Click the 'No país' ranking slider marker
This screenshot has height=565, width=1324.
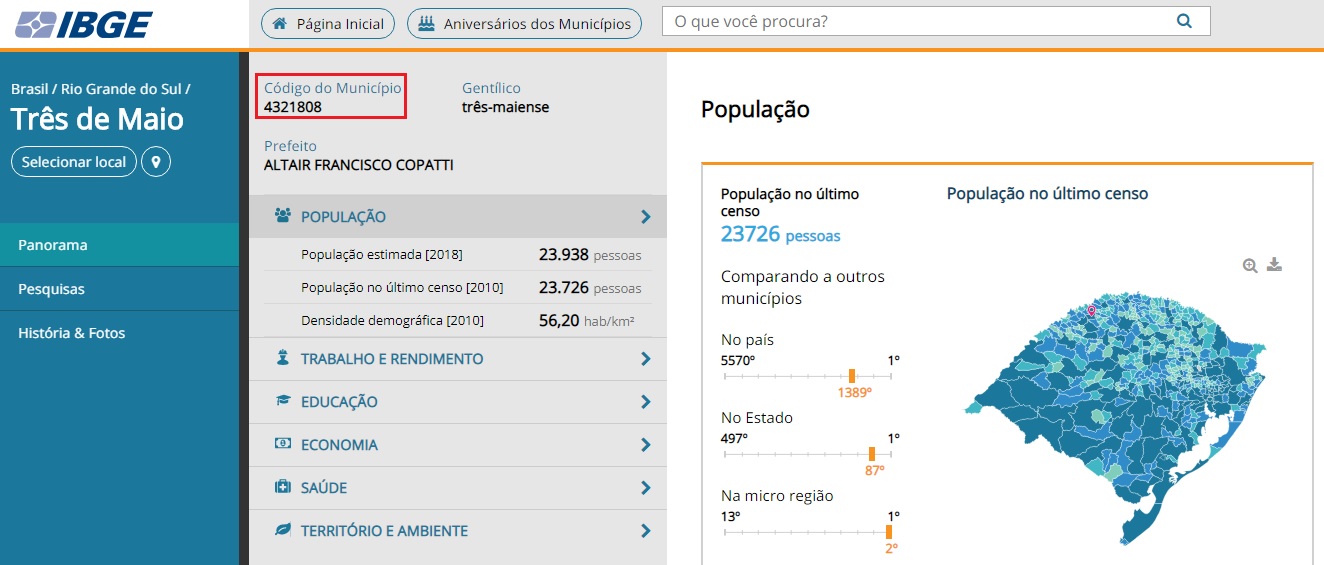click(852, 376)
